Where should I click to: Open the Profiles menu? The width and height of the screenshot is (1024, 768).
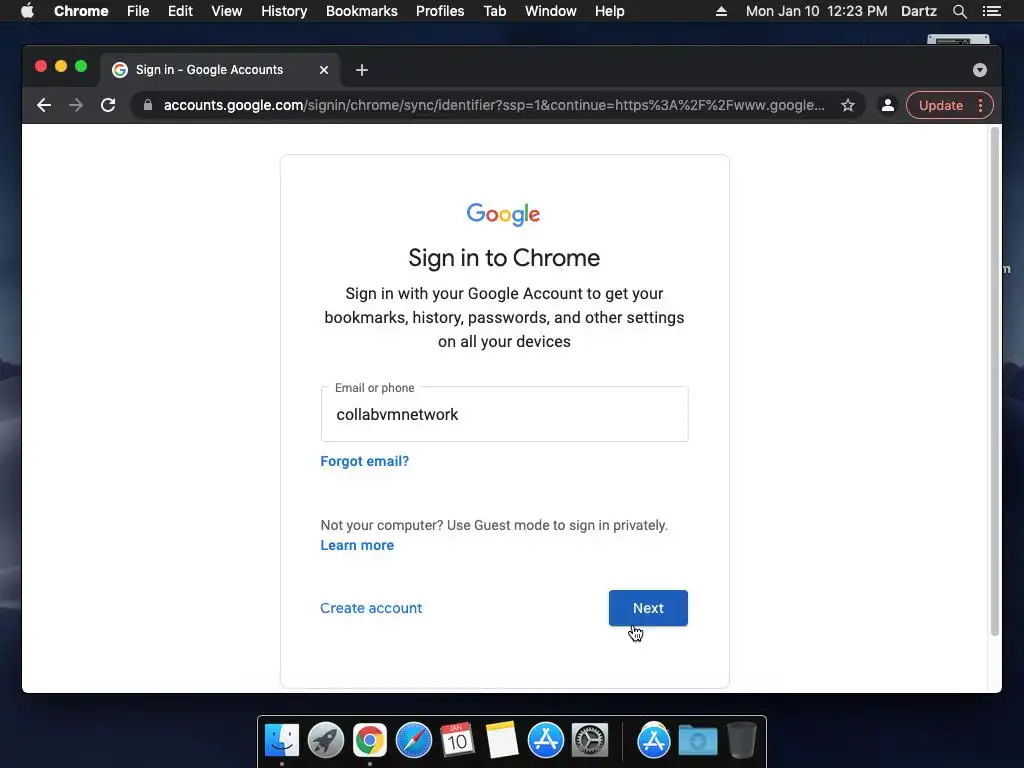pyautogui.click(x=440, y=11)
